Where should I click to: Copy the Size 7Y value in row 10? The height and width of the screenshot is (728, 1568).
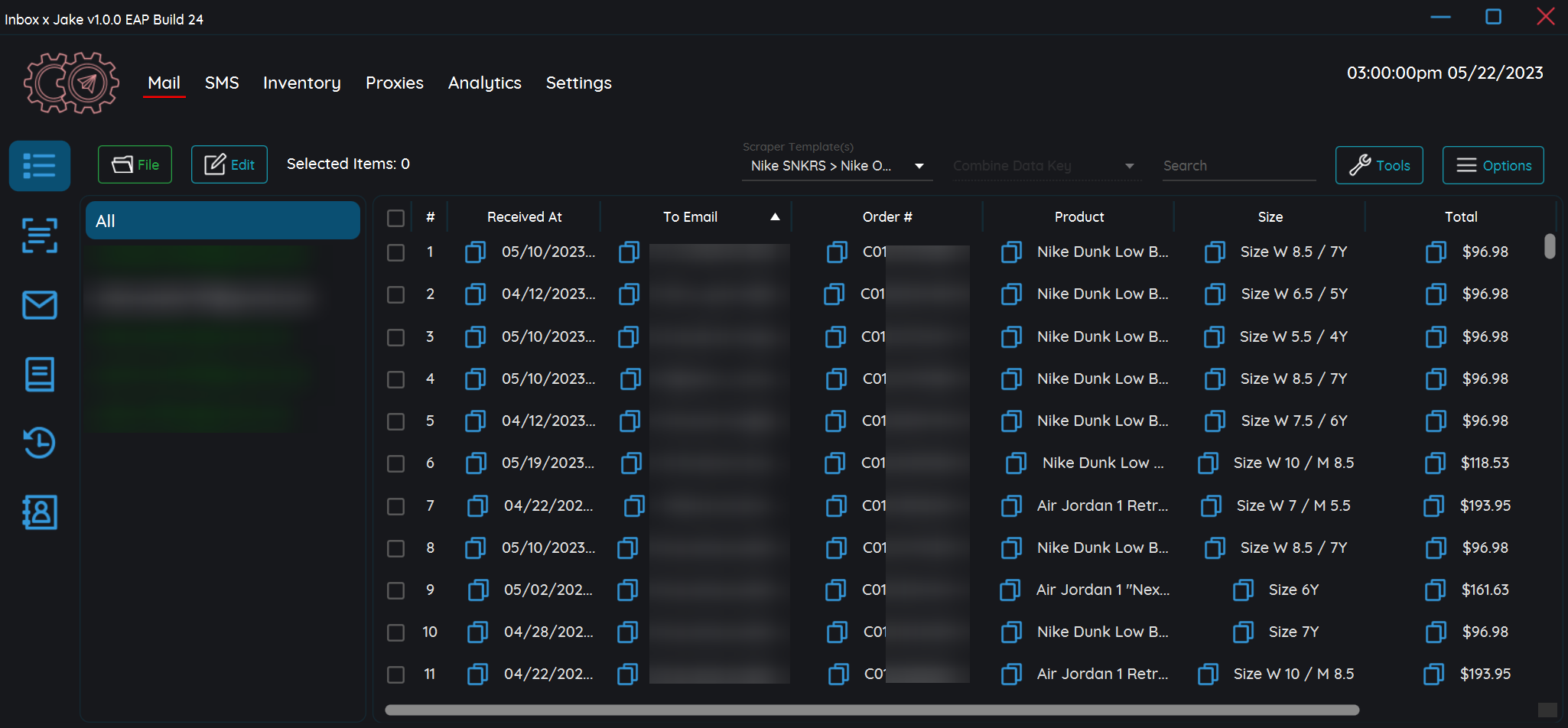pyautogui.click(x=1243, y=632)
